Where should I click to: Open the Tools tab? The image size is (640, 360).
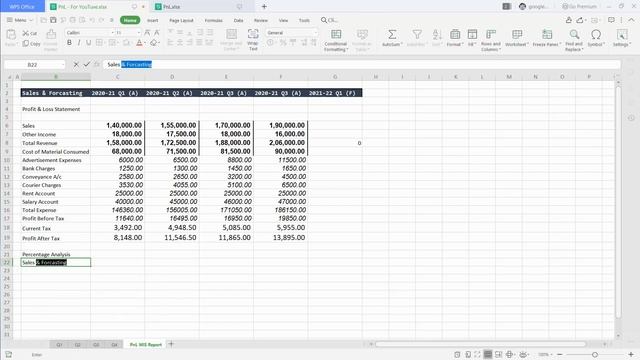point(304,20)
